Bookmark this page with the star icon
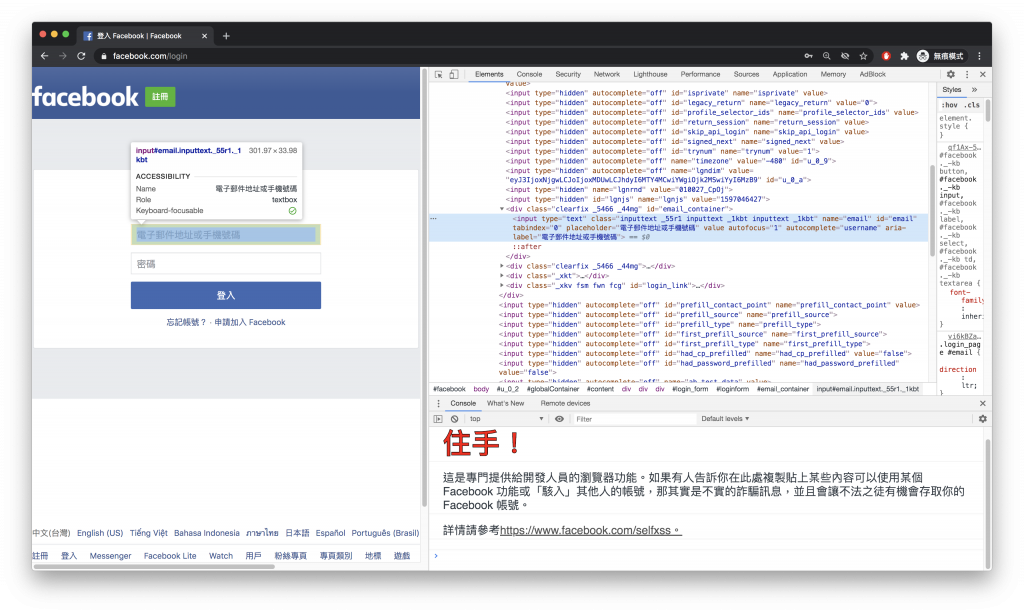Image resolution: width=1024 pixels, height=613 pixels. coord(863,56)
